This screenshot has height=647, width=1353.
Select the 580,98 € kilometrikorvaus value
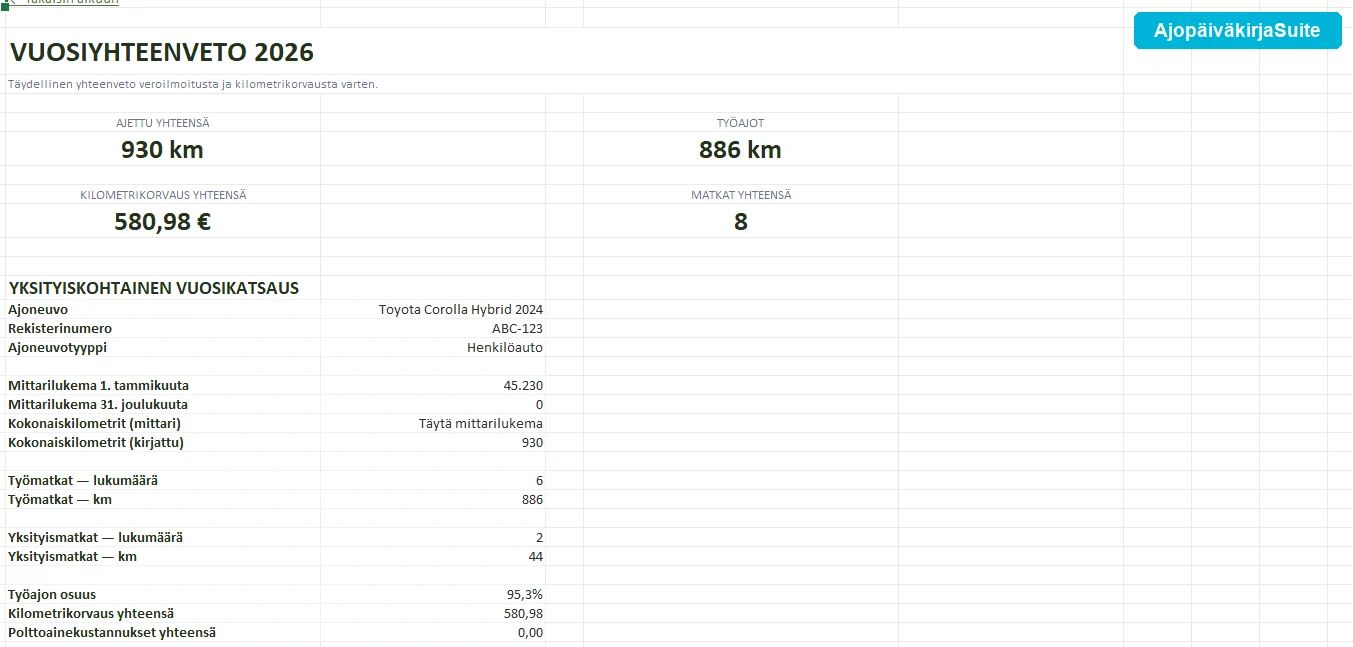162,221
